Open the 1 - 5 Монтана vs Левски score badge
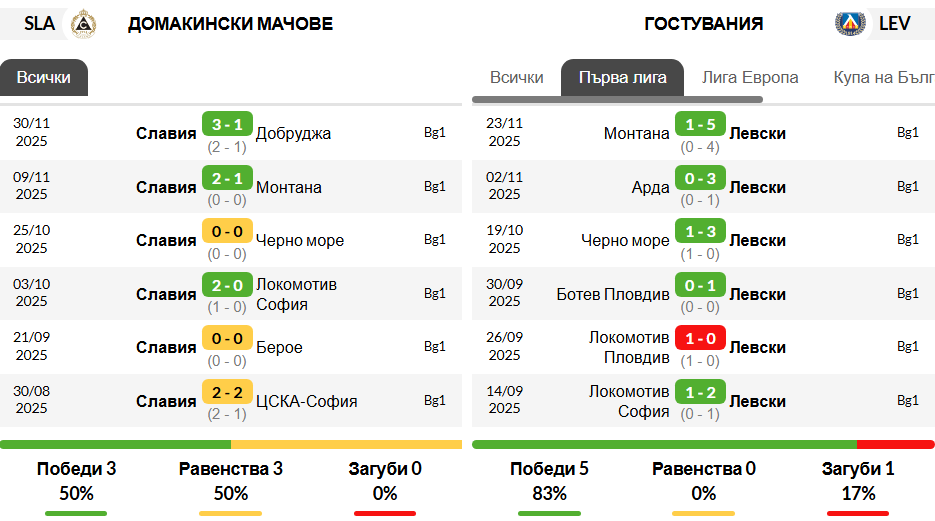The height and width of the screenshot is (521, 935). 700,124
